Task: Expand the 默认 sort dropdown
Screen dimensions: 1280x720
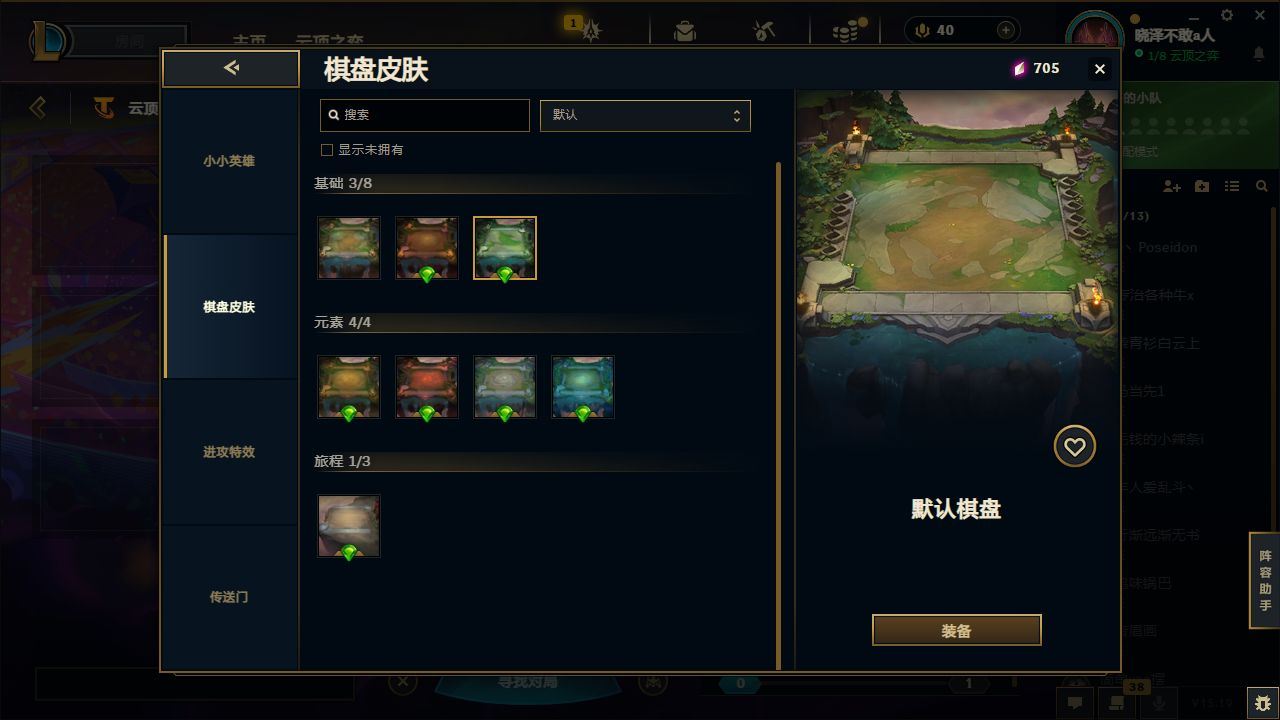Action: tap(645, 115)
